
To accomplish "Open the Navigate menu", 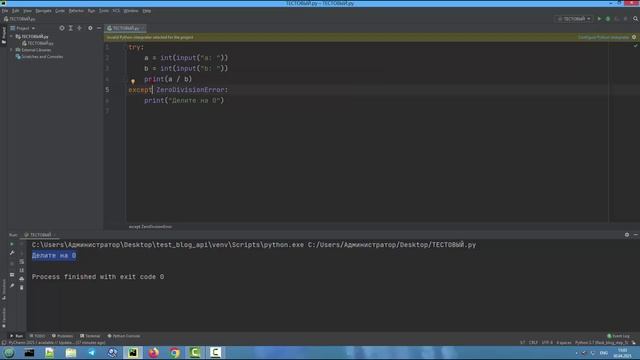I will [43, 11].
